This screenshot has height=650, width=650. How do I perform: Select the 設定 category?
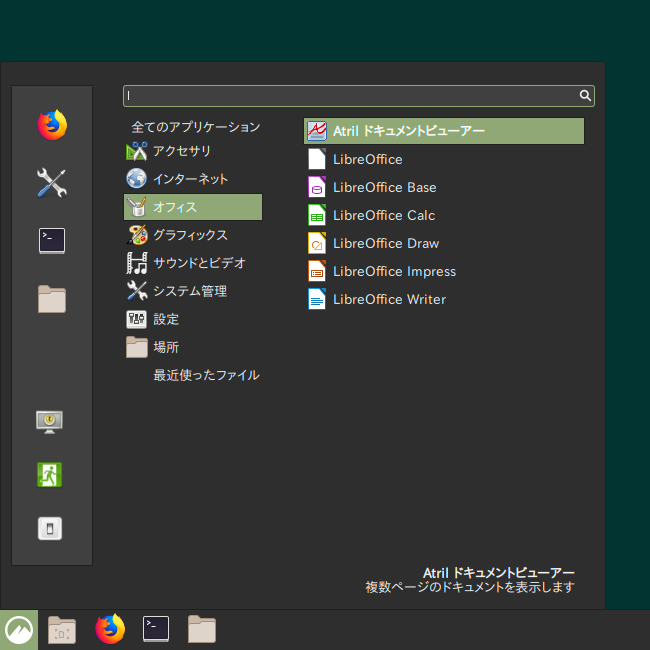(x=193, y=319)
